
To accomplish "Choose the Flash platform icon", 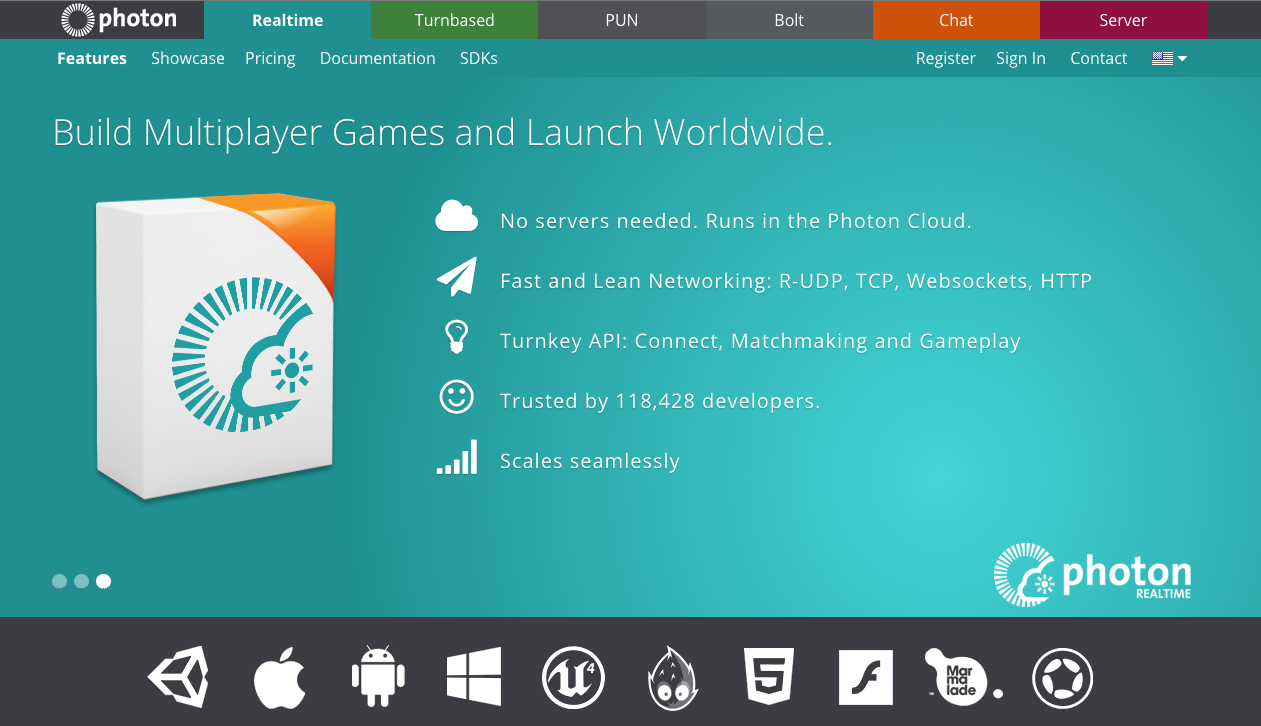I will point(866,677).
